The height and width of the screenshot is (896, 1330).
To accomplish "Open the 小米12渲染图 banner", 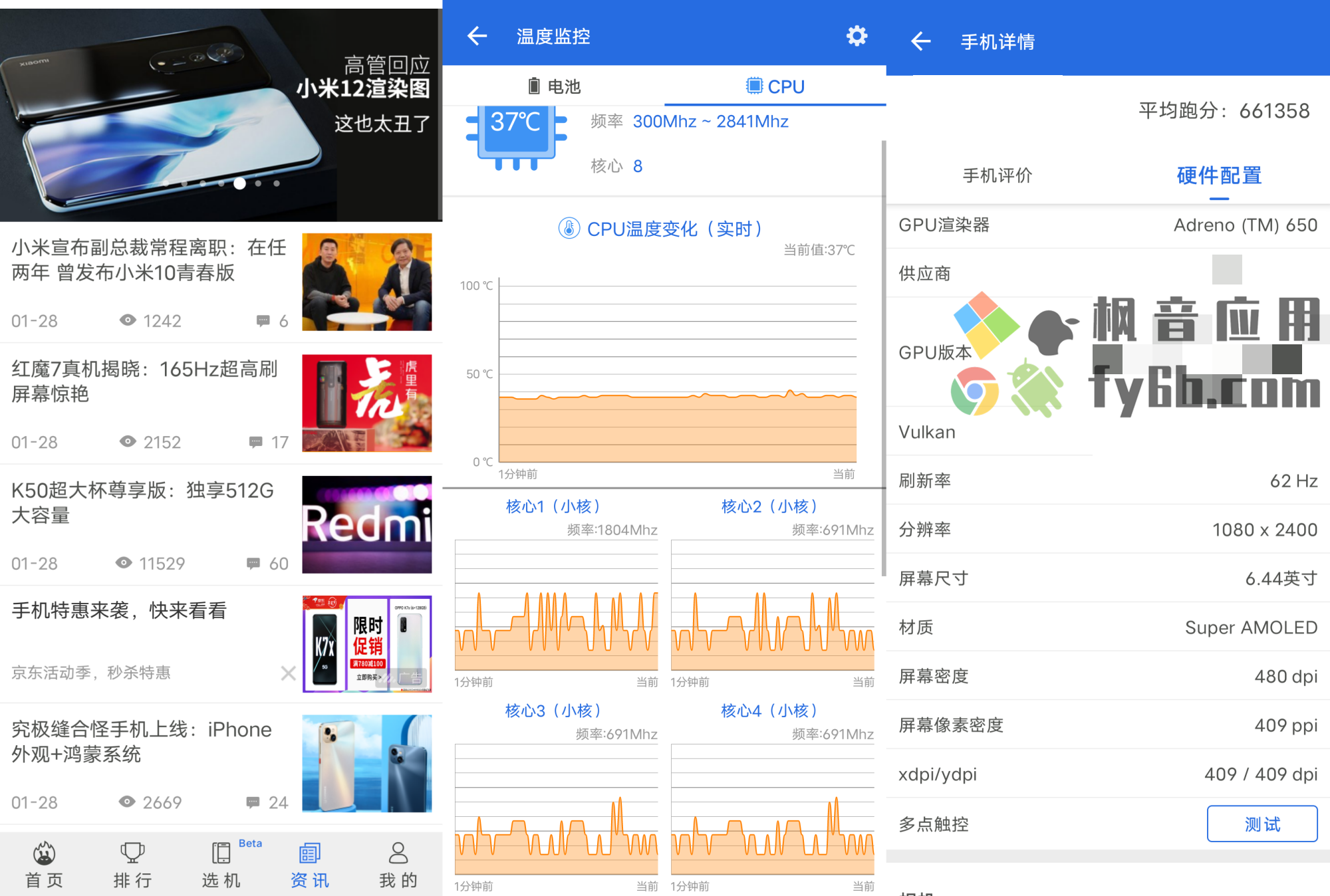I will 221,114.
